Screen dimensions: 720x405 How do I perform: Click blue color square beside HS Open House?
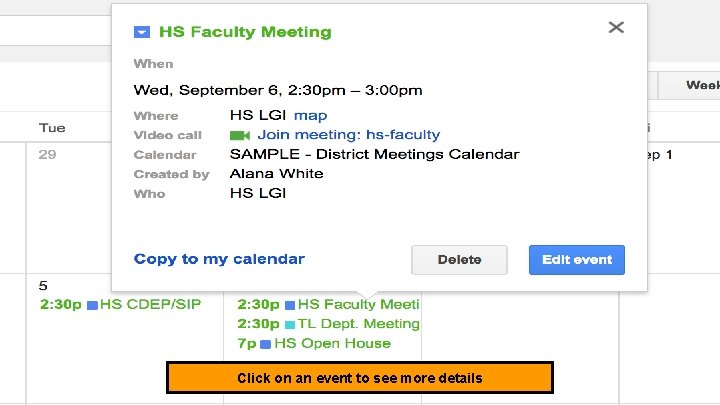click(x=266, y=344)
